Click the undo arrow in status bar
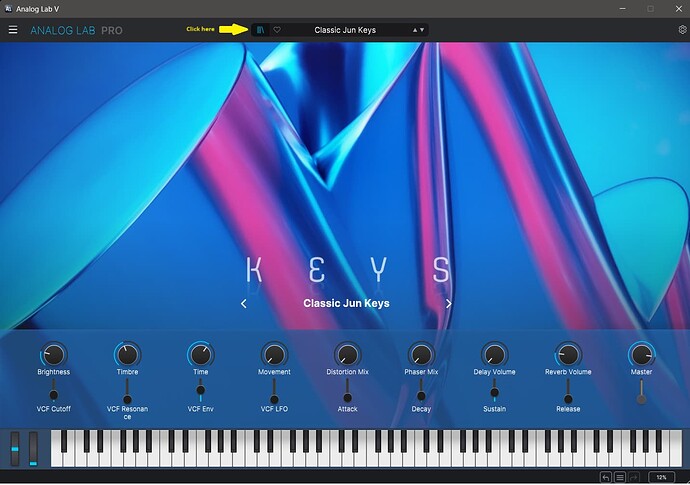 (x=606, y=478)
